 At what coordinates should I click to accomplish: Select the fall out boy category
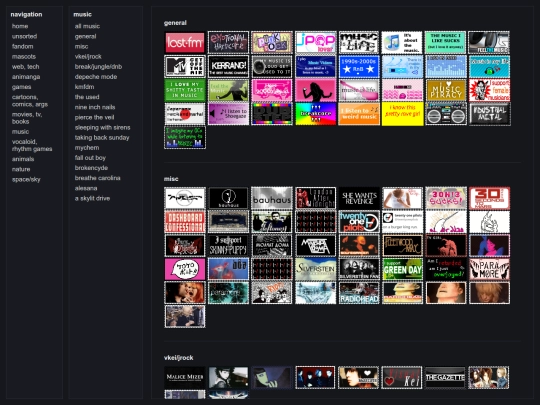90,158
